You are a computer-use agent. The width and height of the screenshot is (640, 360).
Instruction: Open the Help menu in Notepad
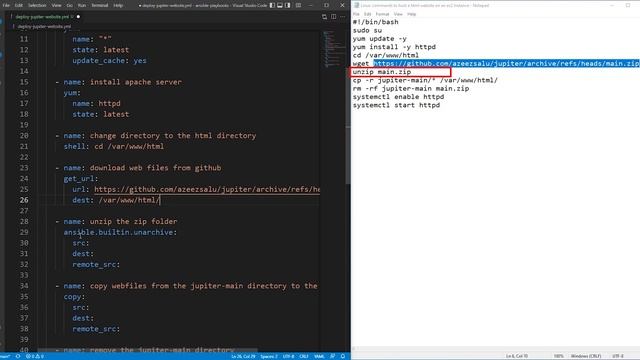(411, 14)
